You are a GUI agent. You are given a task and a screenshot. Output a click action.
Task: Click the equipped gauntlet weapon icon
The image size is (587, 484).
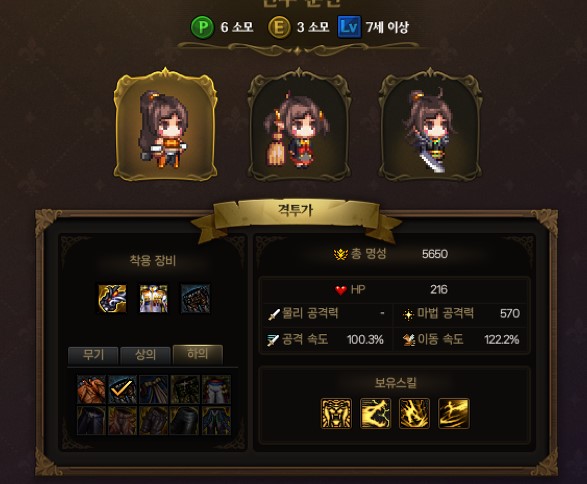click(x=112, y=298)
